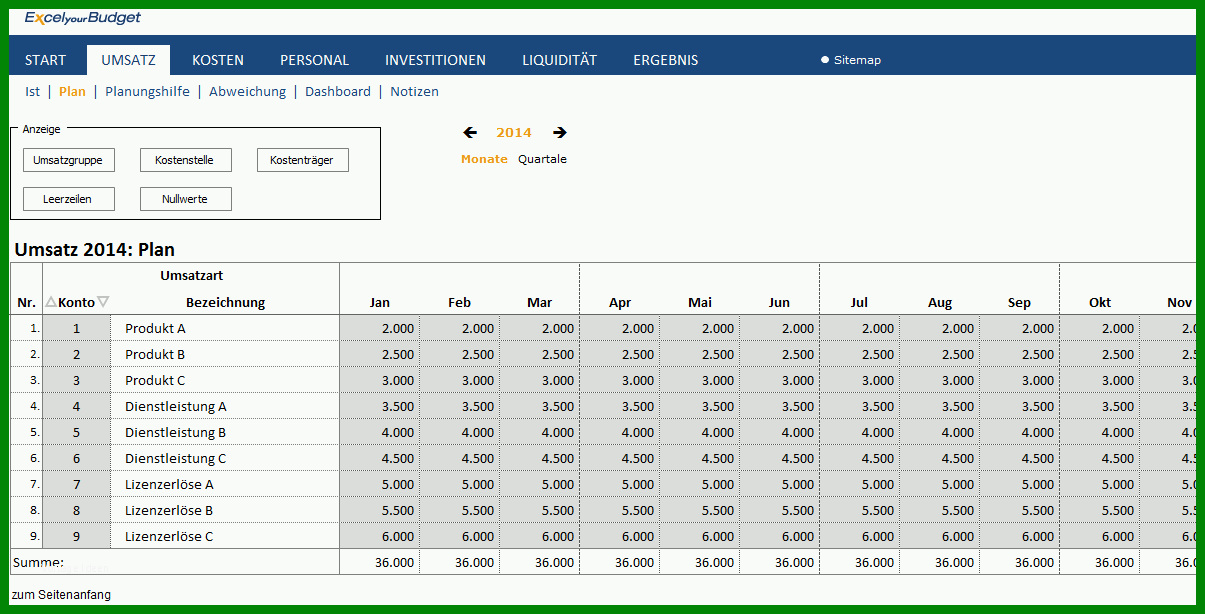Image resolution: width=1205 pixels, height=614 pixels.
Task: Click the Sitemap bullet link
Action: tap(851, 60)
